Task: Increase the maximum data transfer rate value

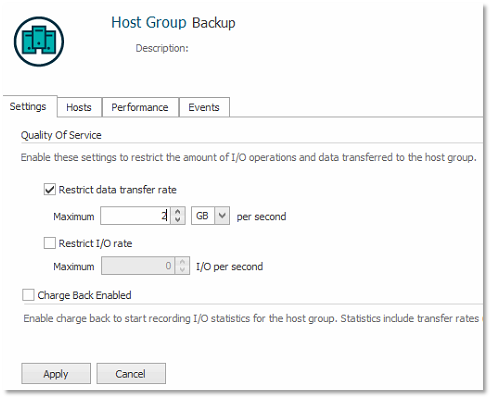Action: (178, 212)
